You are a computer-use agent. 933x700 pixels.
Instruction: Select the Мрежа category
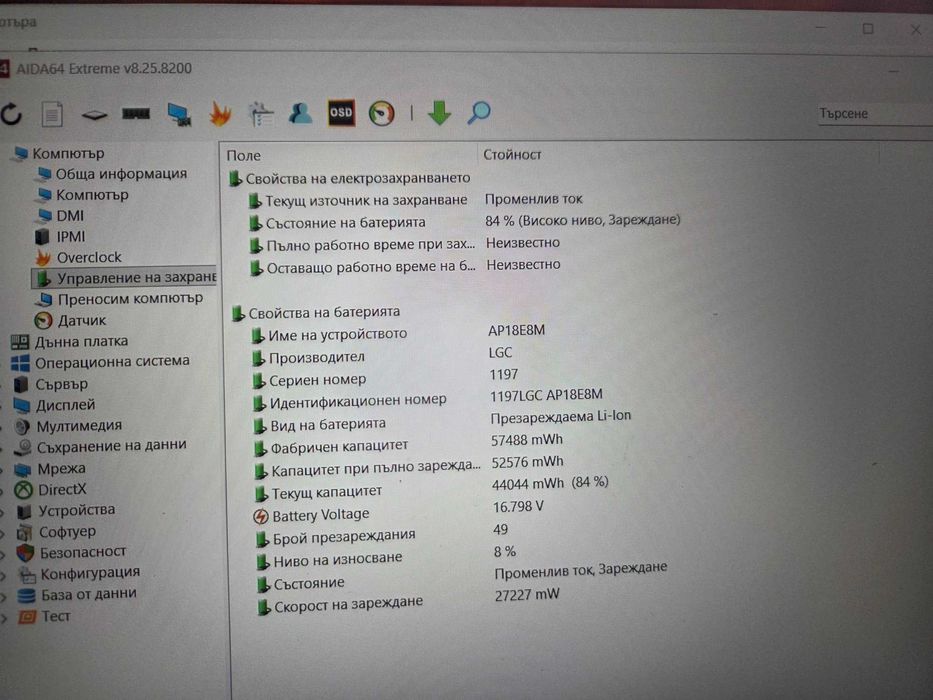50,469
